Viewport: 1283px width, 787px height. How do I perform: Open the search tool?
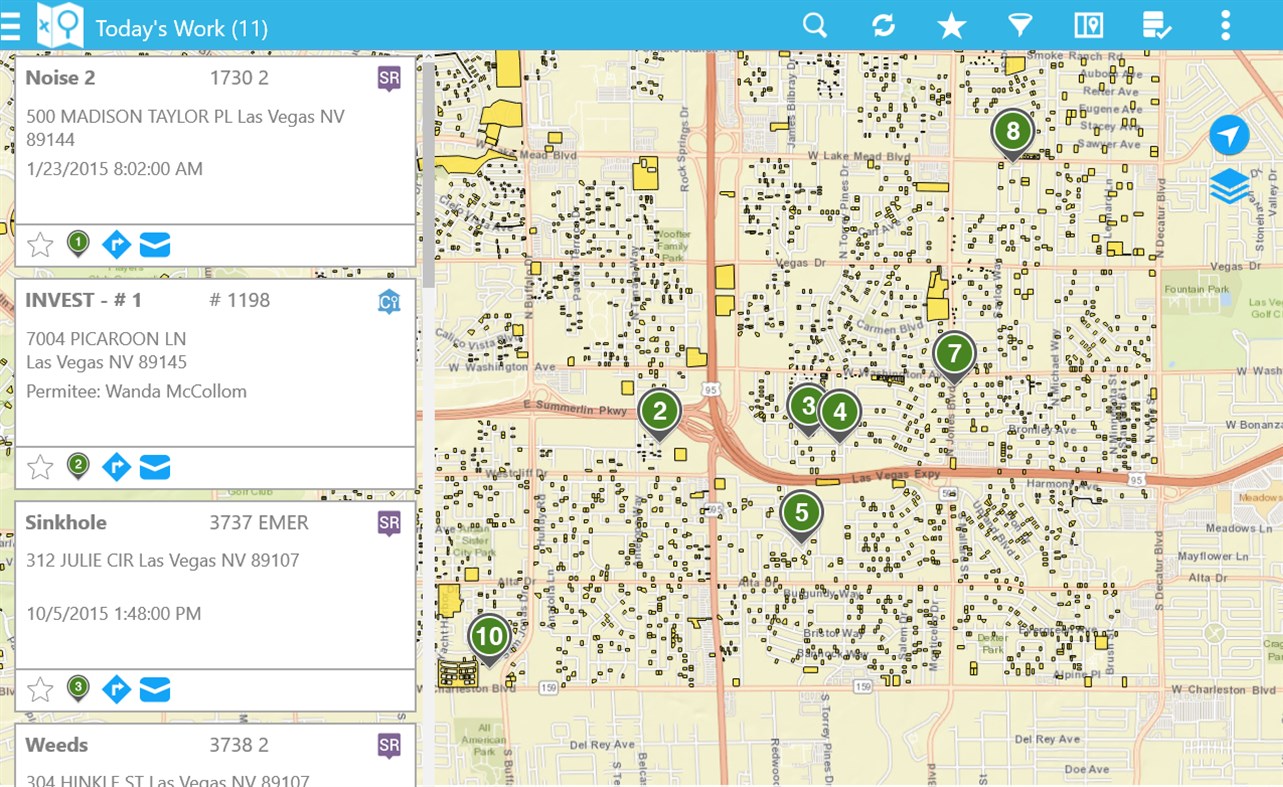(x=815, y=25)
